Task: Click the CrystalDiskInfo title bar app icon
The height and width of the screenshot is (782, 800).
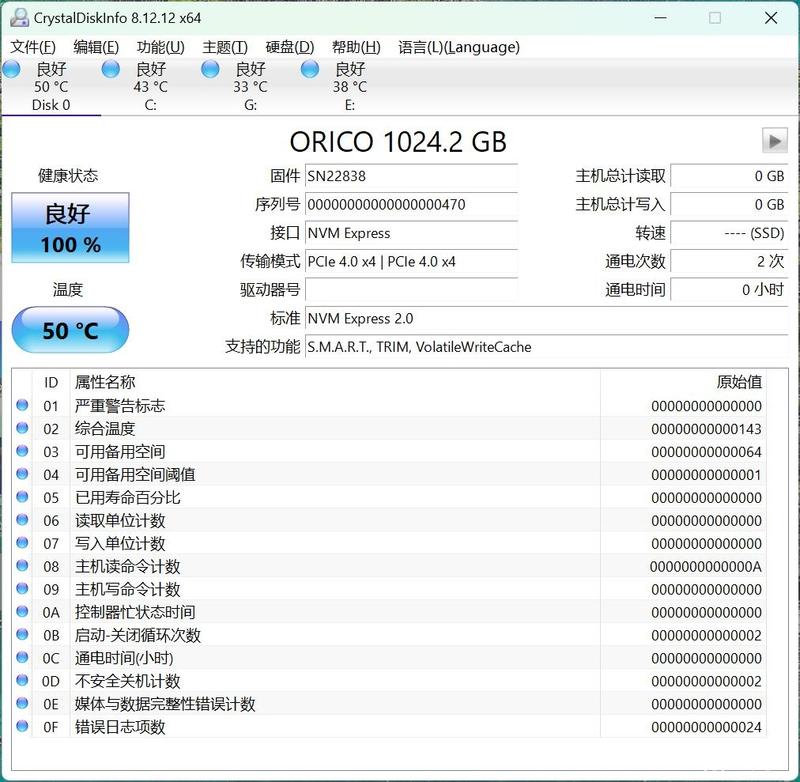Action: coord(19,18)
